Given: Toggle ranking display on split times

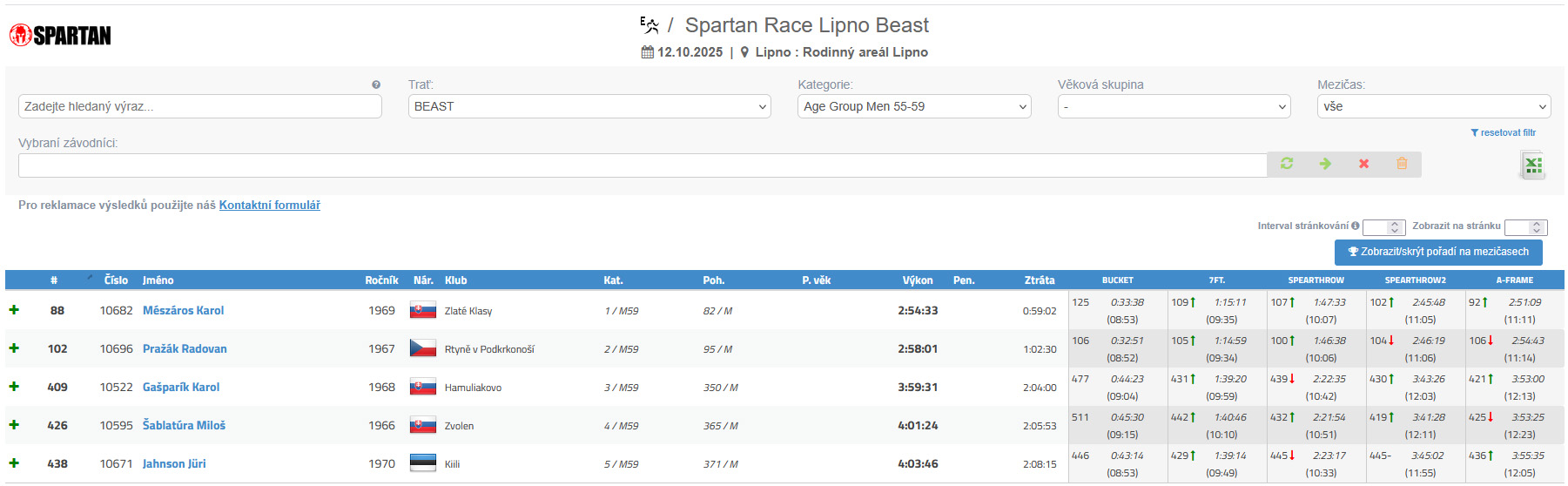Looking at the screenshot, I should pos(1437,252).
